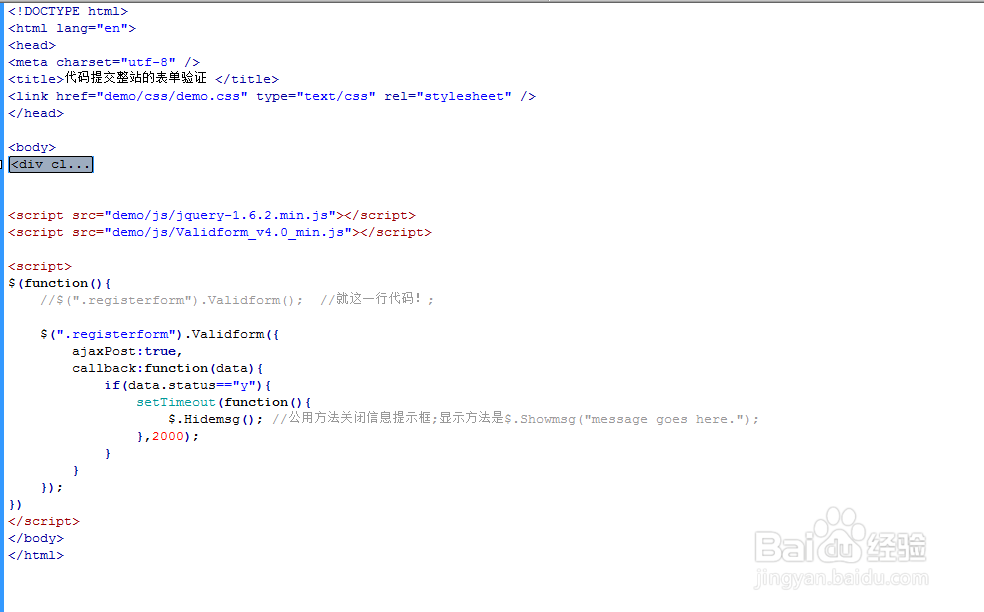Image resolution: width=984 pixels, height=612 pixels.
Task: Click the opening "<head>" tag
Action: click(x=32, y=45)
